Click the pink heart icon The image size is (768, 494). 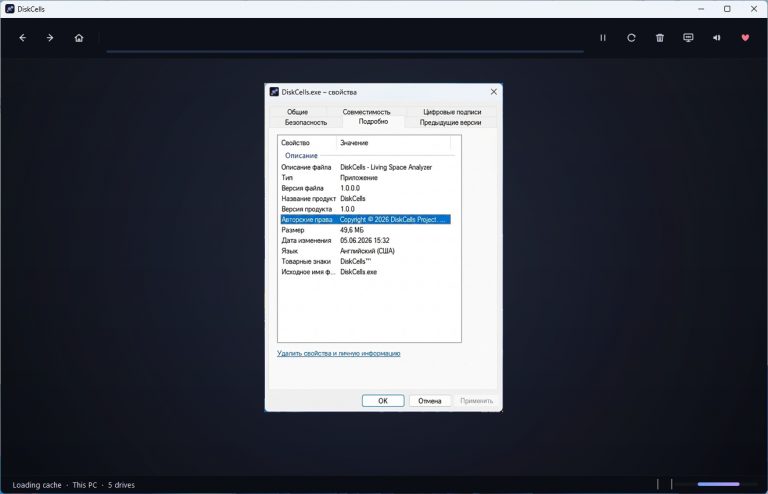click(745, 38)
